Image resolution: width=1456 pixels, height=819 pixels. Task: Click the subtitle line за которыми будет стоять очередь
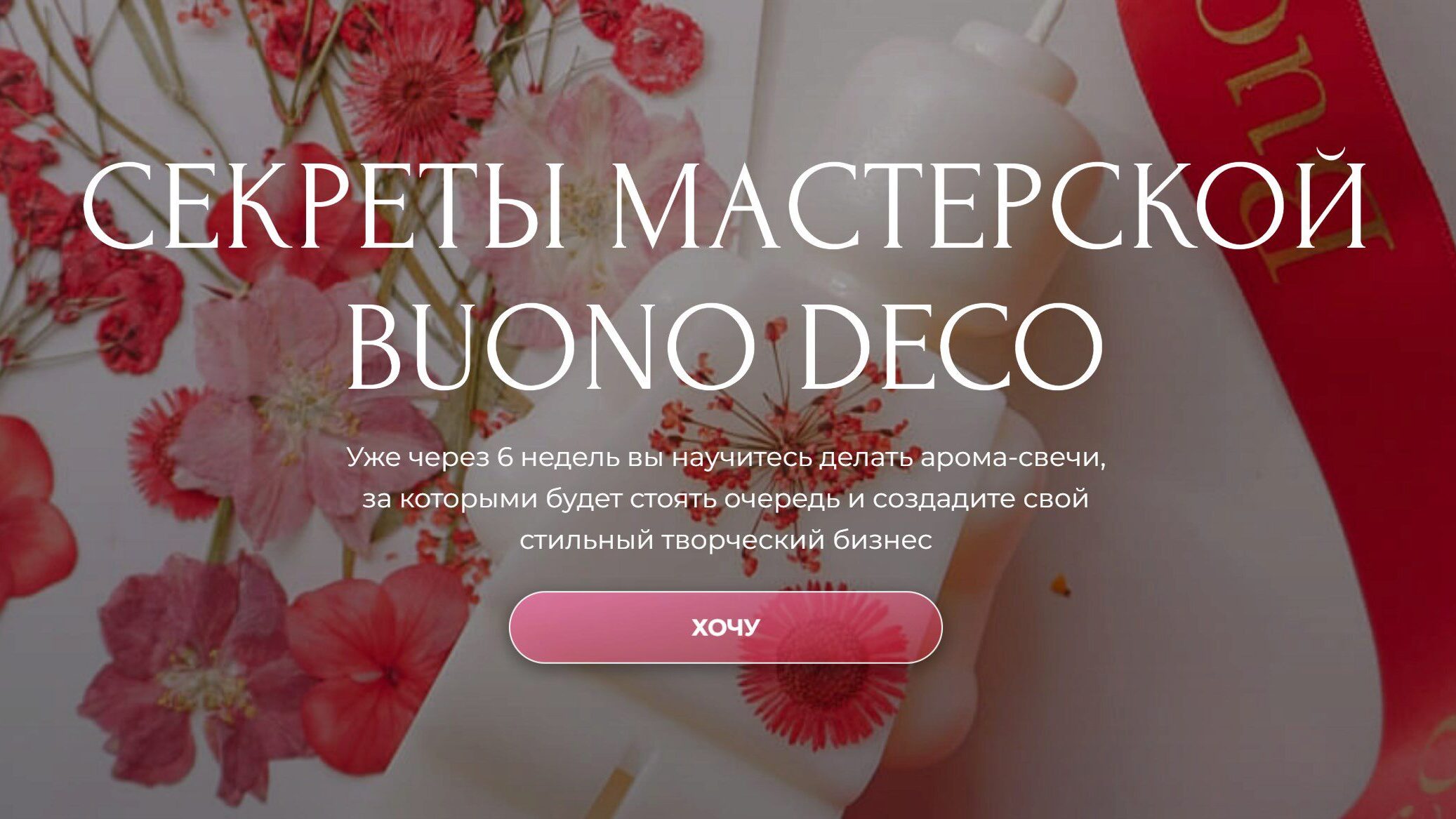click(x=725, y=499)
